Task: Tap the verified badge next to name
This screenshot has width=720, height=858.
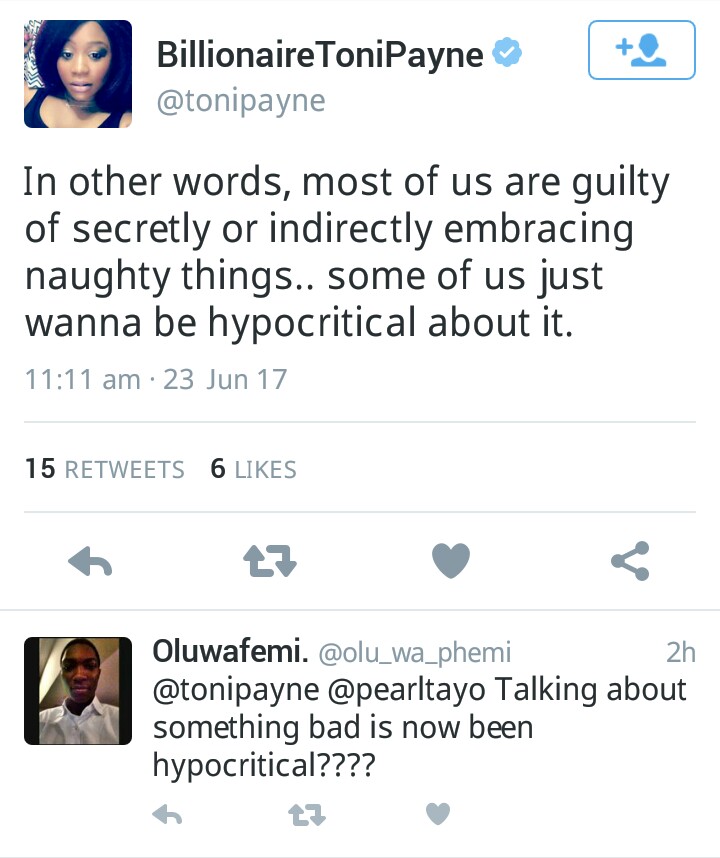Action: pyautogui.click(x=509, y=55)
